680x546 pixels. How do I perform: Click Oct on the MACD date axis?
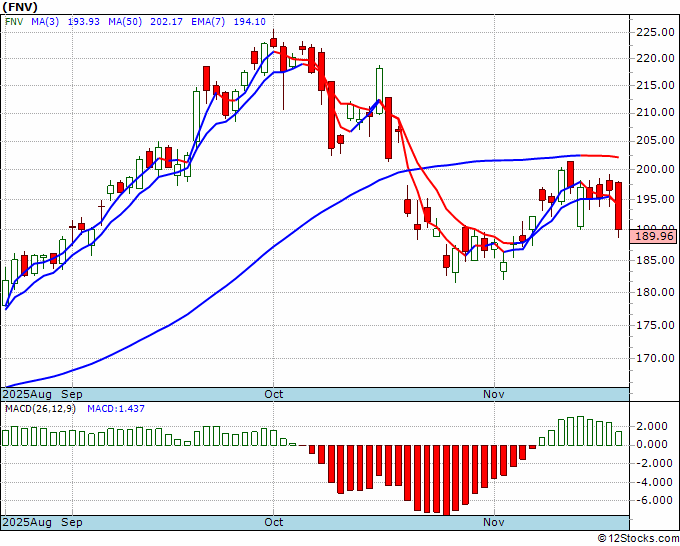(274, 522)
